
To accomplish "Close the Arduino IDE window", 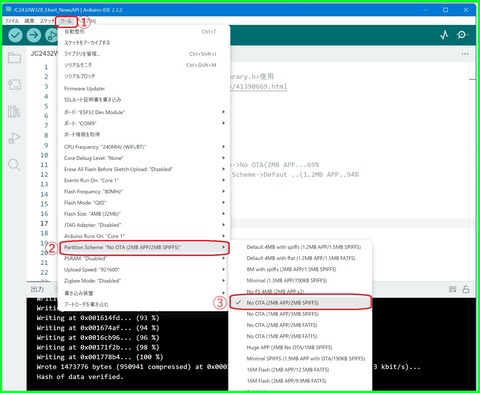I will 466,10.
